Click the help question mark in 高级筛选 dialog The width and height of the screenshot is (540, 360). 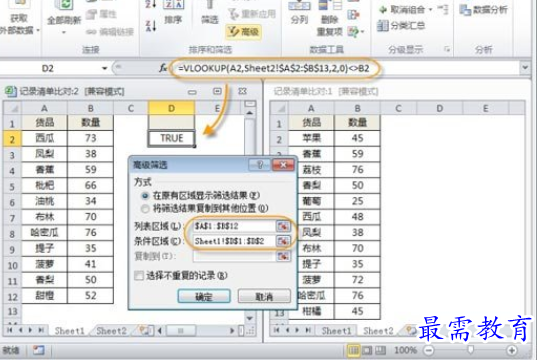pyautogui.click(x=259, y=165)
